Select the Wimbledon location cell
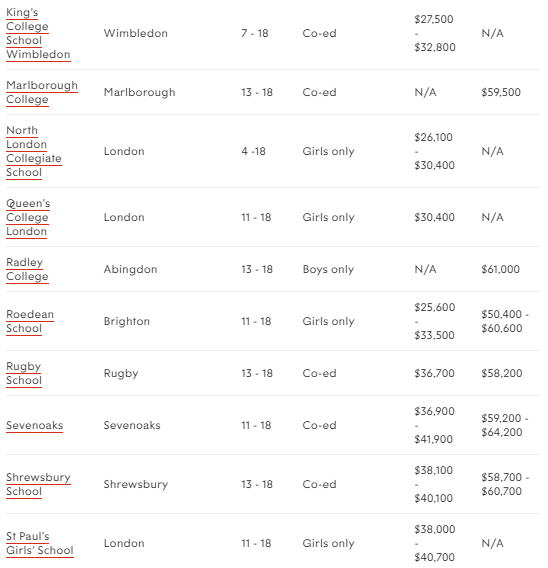The width and height of the screenshot is (548, 568). point(136,33)
